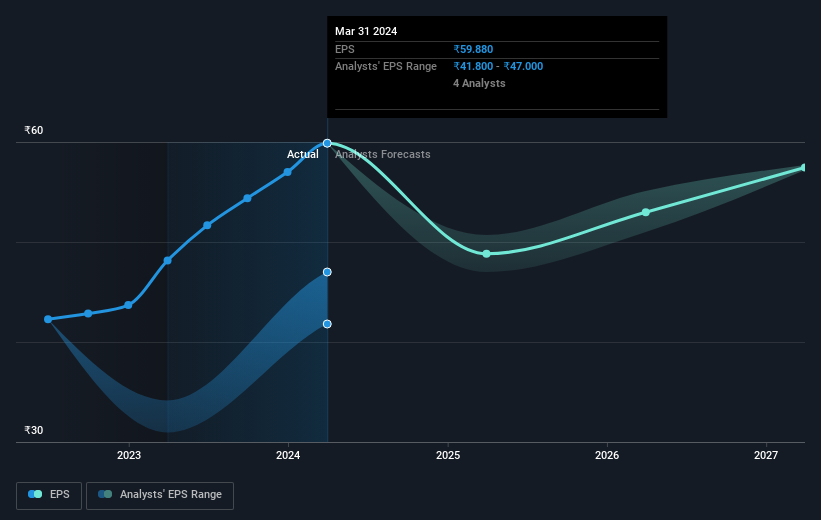Screen dimensions: 821x520
Task: Click the upper analyst range marker below the Mar 2024 EPS point
Action: (x=327, y=272)
